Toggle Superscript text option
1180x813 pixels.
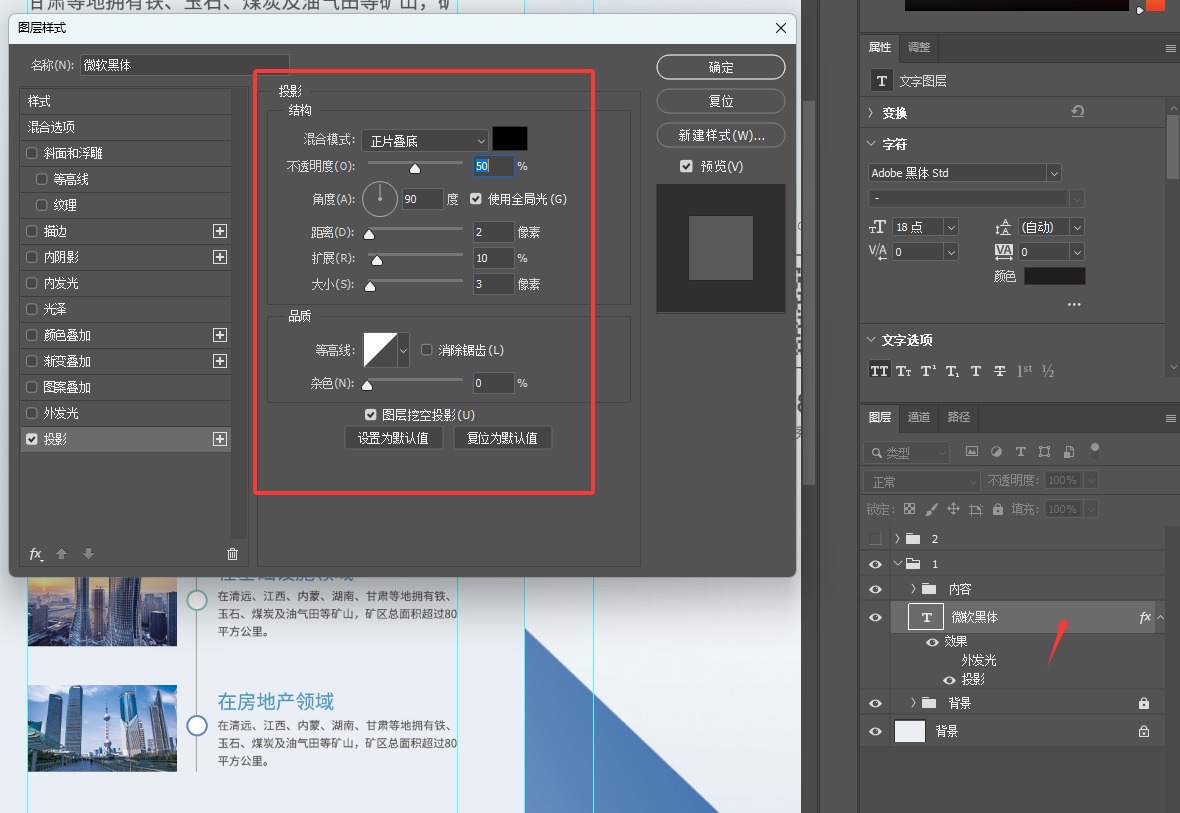[x=928, y=370]
